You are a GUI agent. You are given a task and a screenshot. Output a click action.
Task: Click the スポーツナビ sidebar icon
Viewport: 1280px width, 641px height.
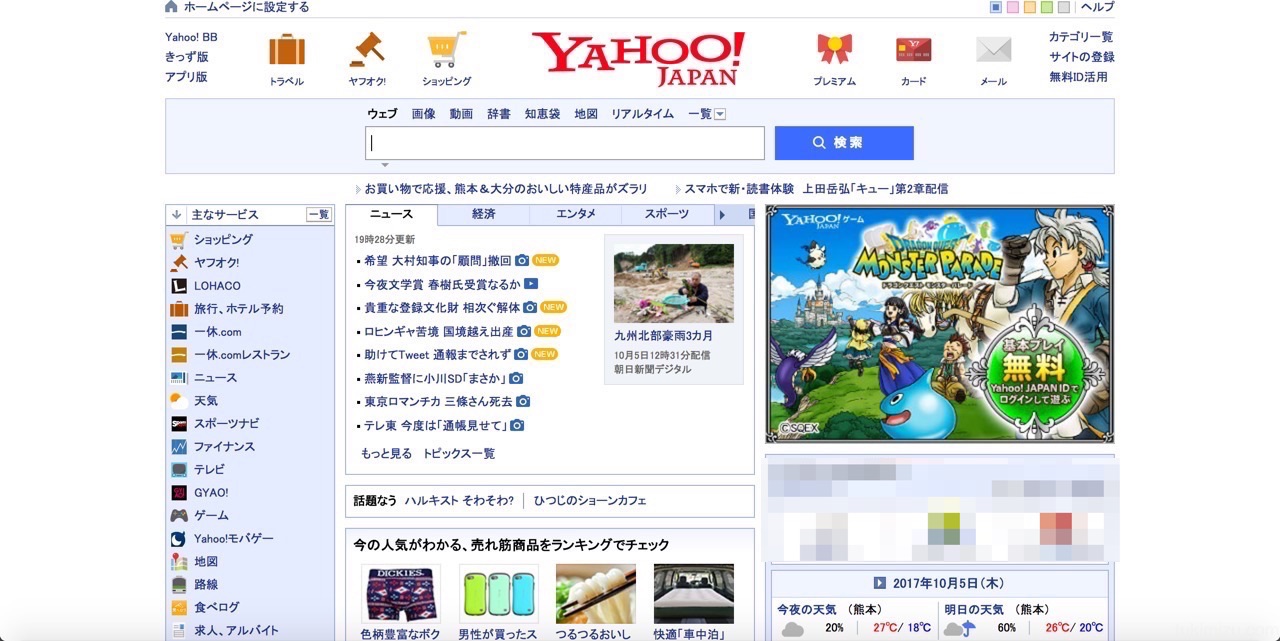[x=179, y=424]
